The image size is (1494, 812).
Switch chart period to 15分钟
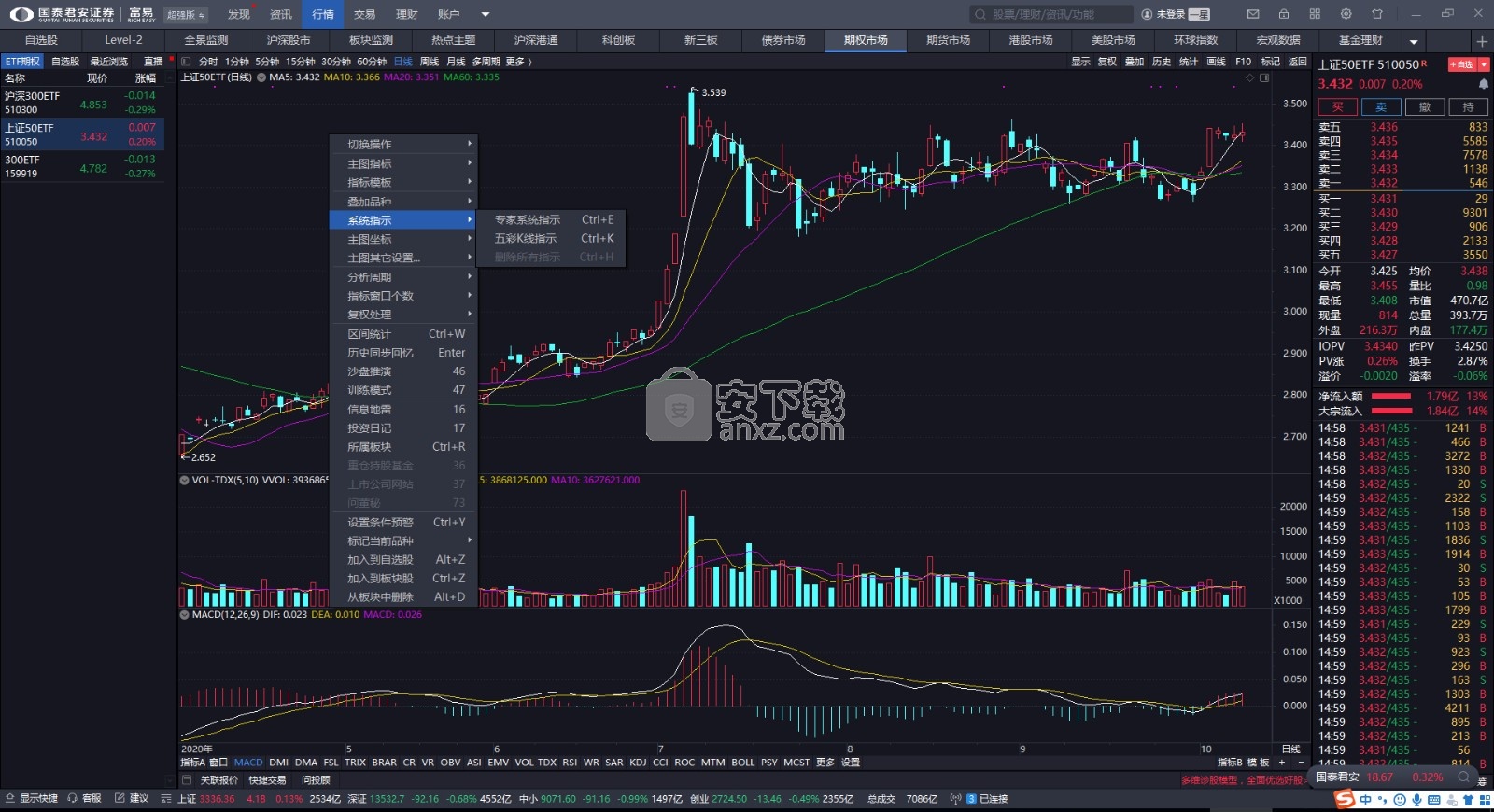click(x=301, y=62)
